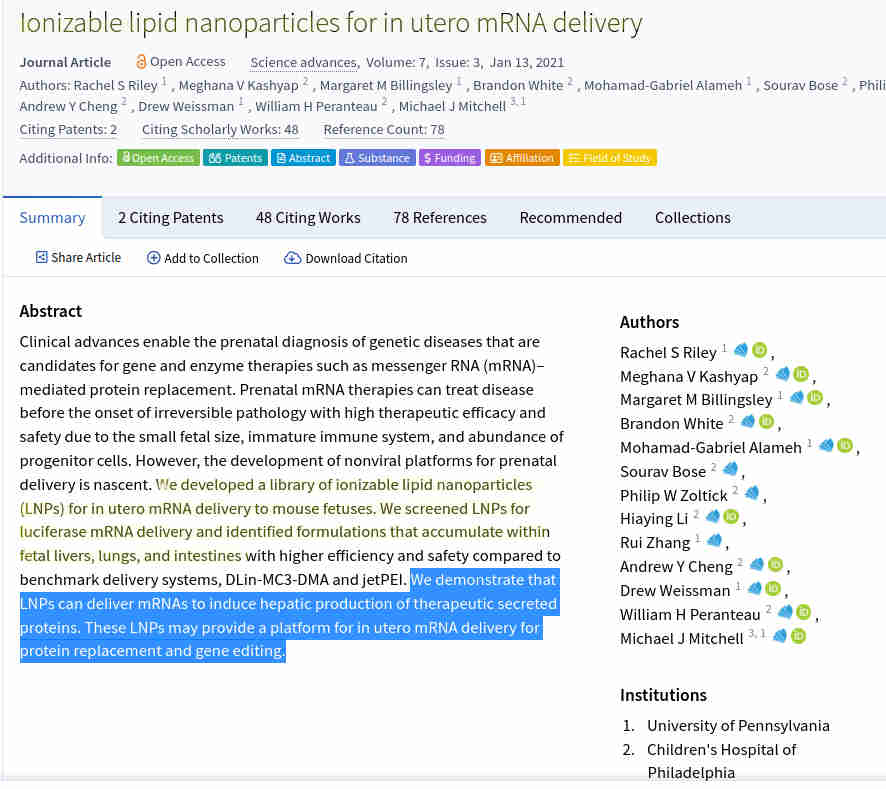Viewport: 886px width, 789px height.
Task: Click the purple Funding info badge
Action: (450, 158)
